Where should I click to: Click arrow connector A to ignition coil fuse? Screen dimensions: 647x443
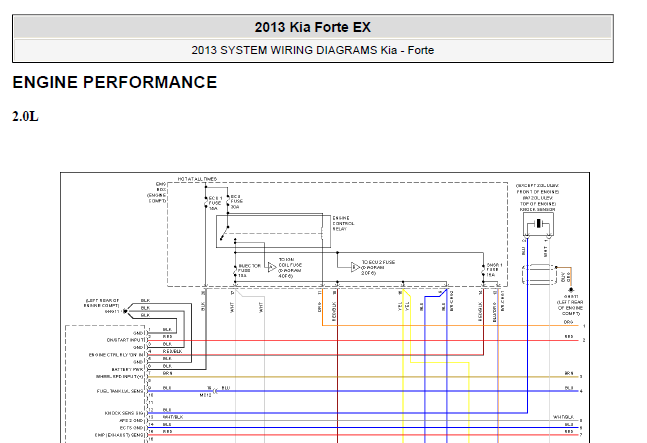pos(272,267)
